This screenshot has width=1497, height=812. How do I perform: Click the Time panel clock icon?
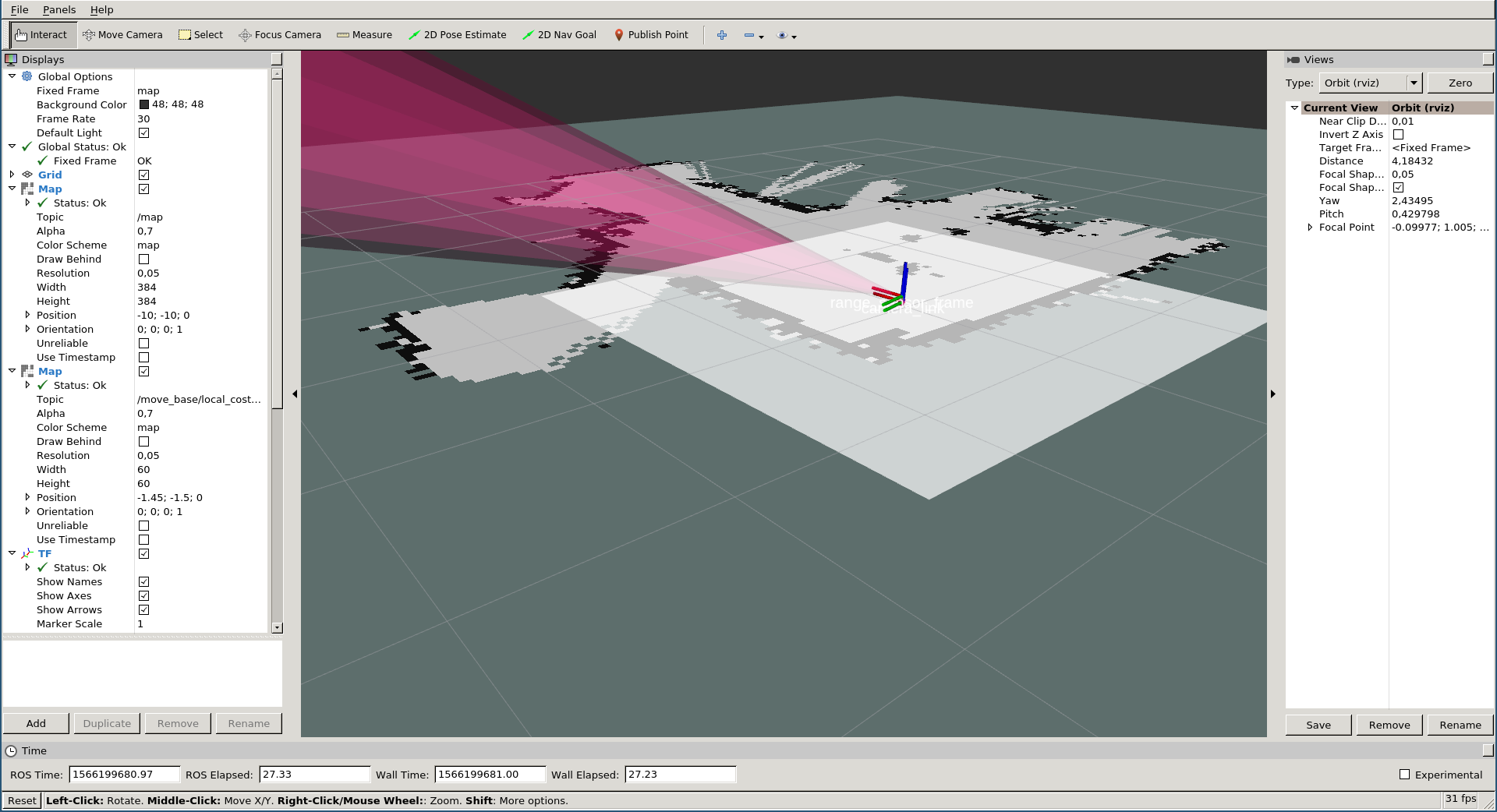[x=11, y=750]
